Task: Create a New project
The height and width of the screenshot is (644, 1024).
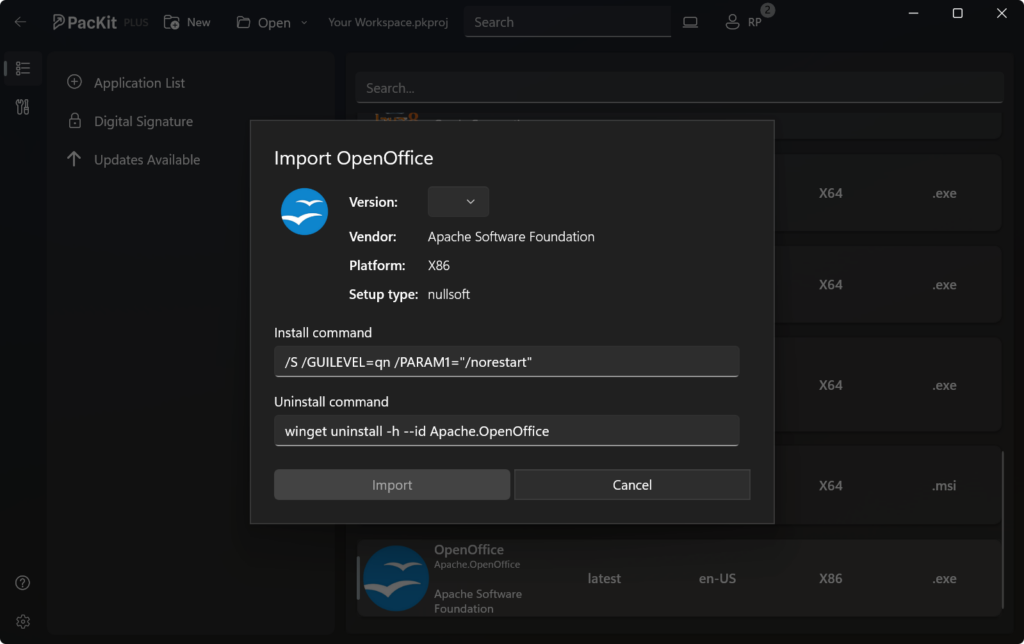Action: click(187, 22)
